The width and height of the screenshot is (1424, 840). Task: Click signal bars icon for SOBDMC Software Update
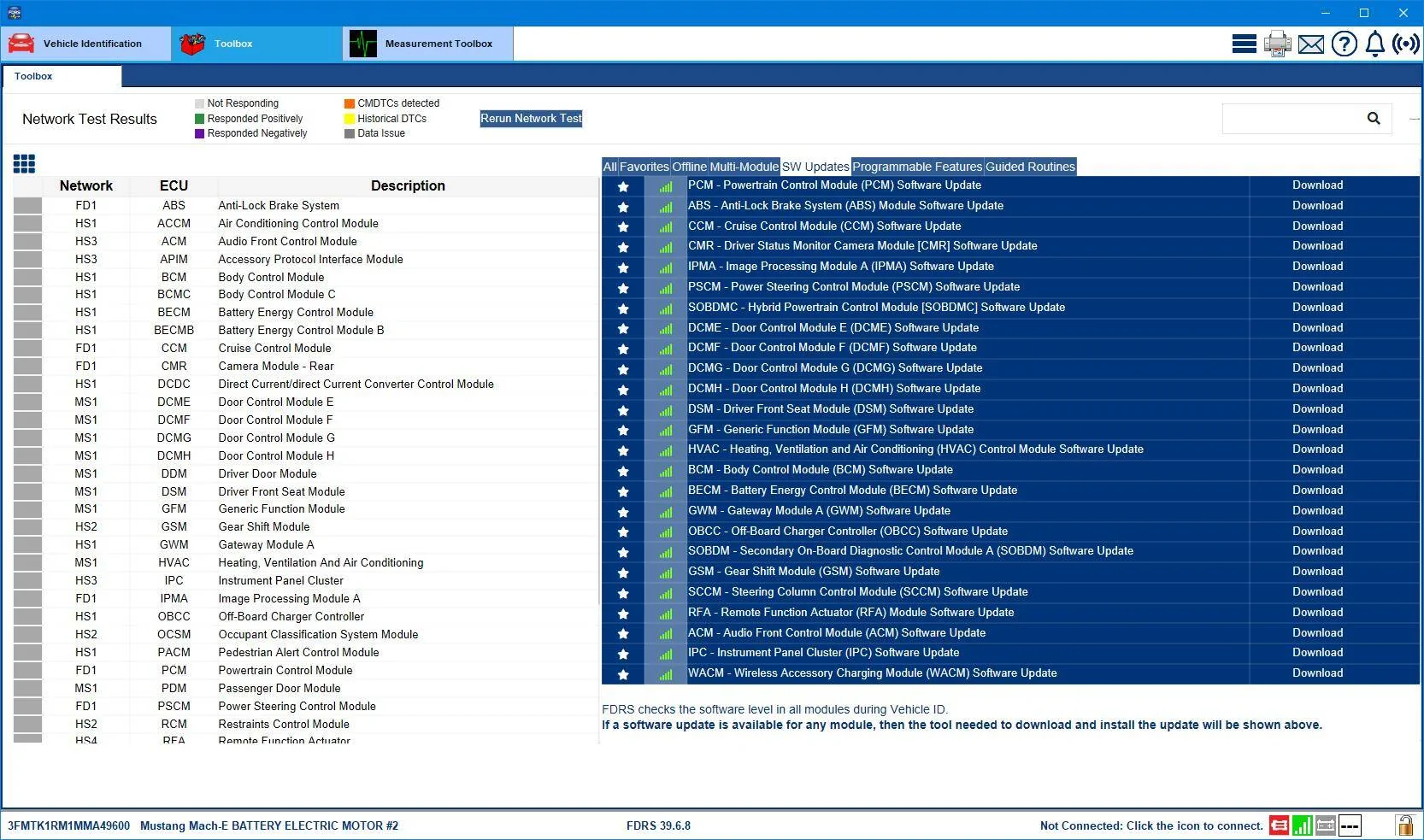click(x=665, y=308)
